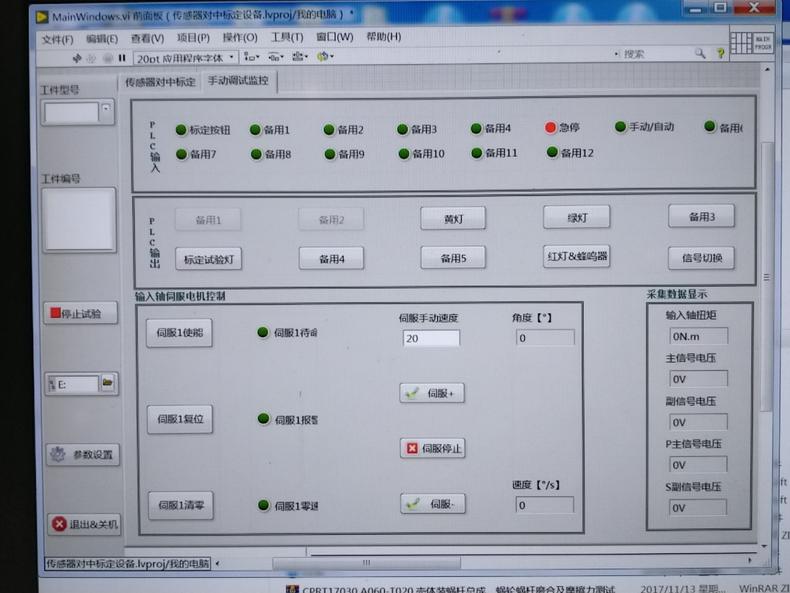790x593 pixels.
Task: Toggle the 红灯&蜂鸣器 output
Action: [x=576, y=256]
